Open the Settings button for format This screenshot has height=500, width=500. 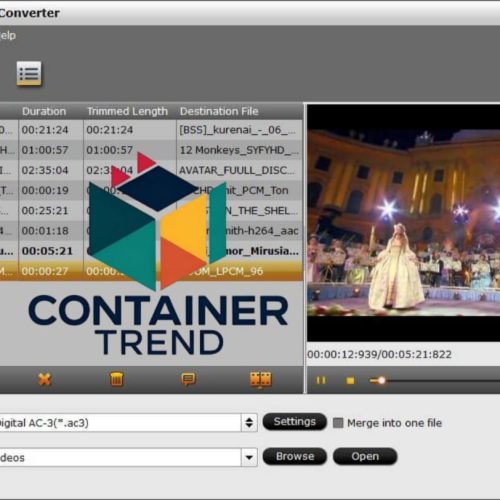click(x=295, y=422)
